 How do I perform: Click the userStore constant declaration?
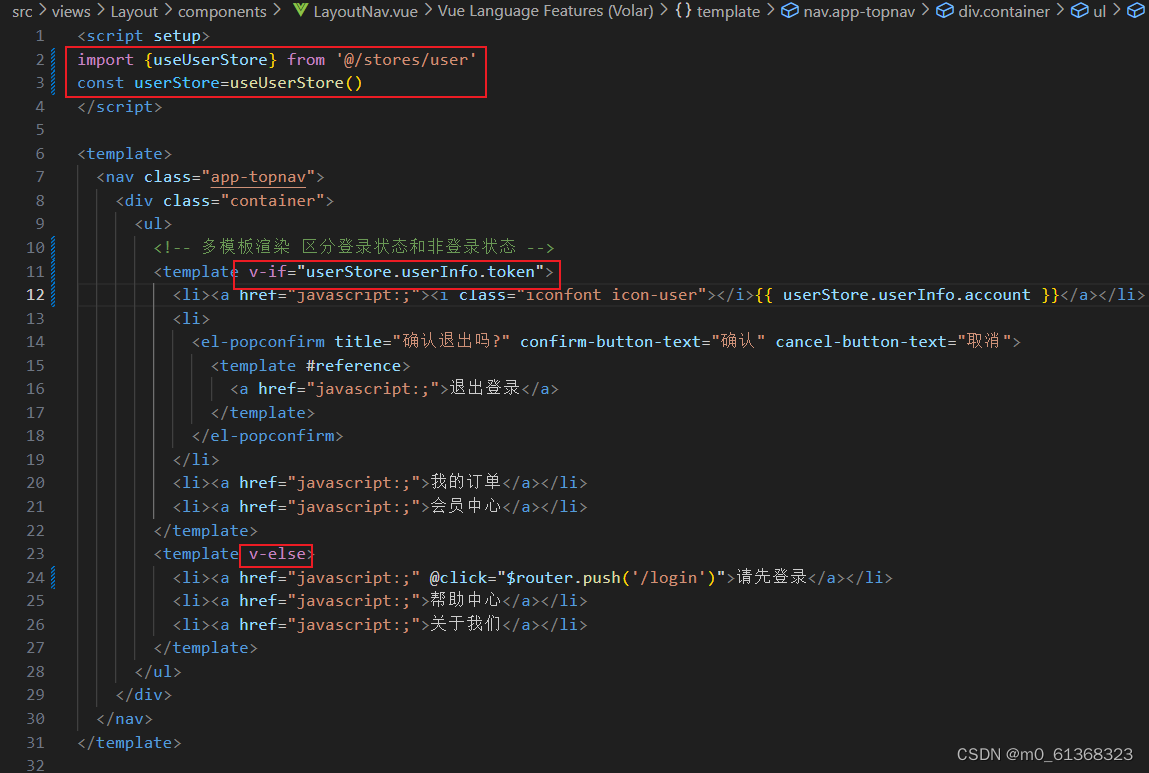177,83
